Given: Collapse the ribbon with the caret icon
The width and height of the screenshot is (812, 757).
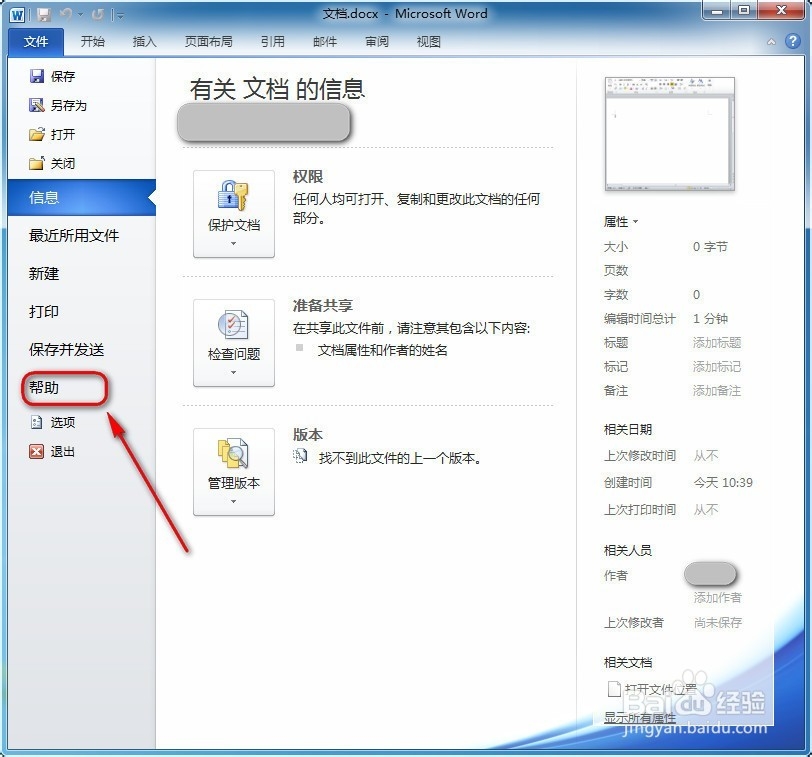Looking at the screenshot, I should point(771,42).
